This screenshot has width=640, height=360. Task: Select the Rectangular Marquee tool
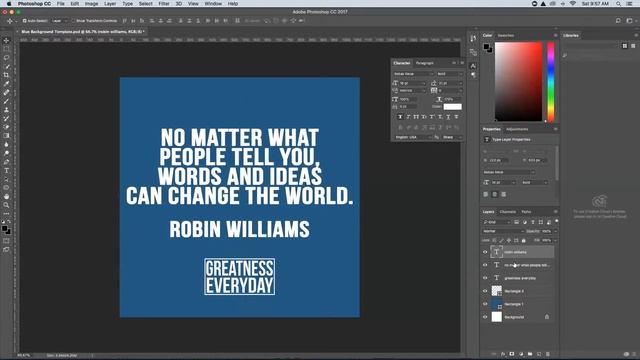click(6, 49)
